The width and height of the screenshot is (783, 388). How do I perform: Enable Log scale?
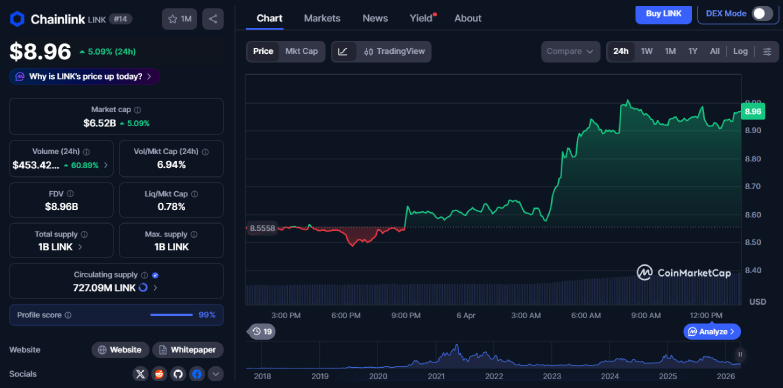coord(741,51)
